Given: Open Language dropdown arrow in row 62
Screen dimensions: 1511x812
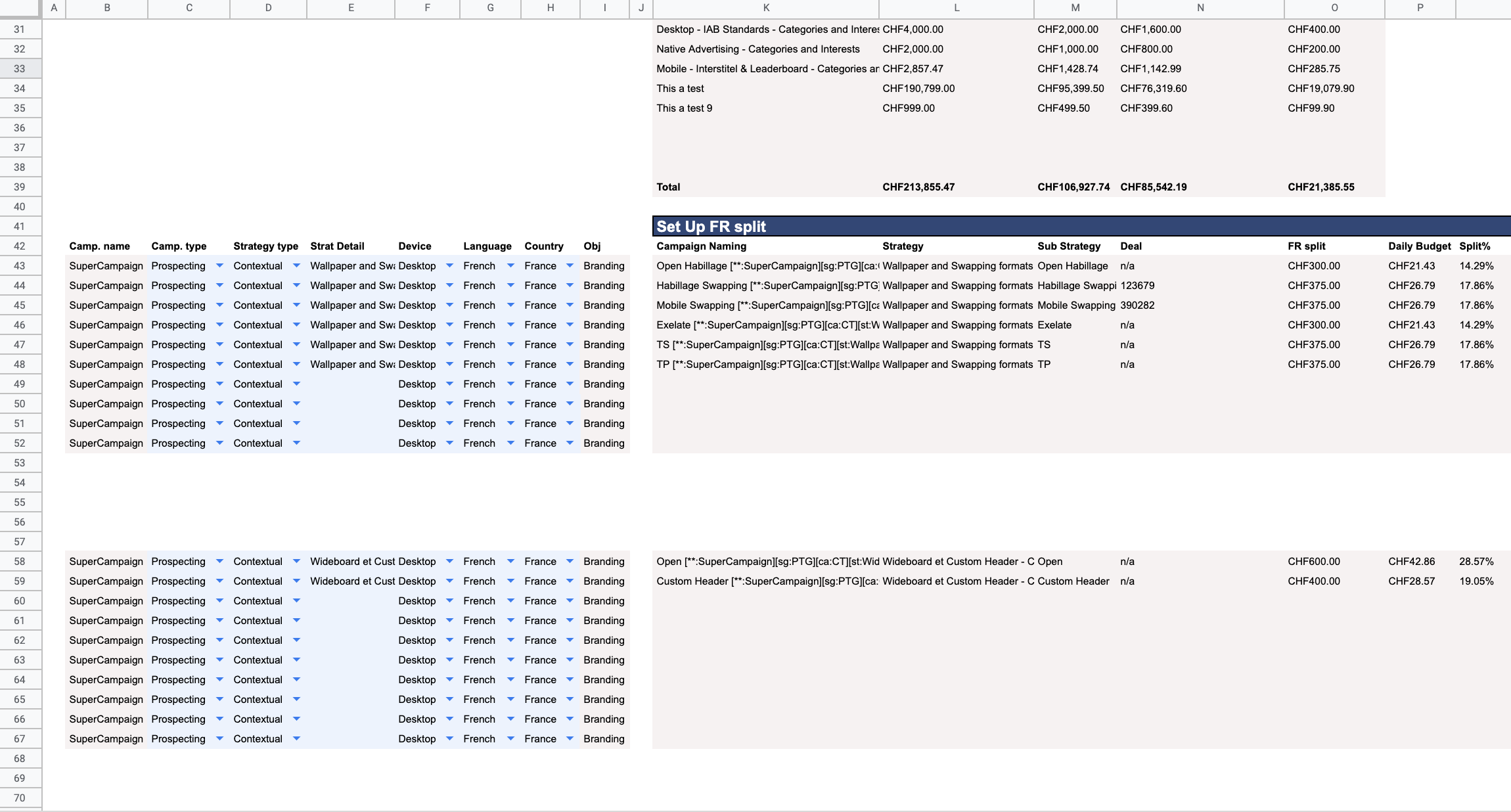Looking at the screenshot, I should pyautogui.click(x=510, y=641).
